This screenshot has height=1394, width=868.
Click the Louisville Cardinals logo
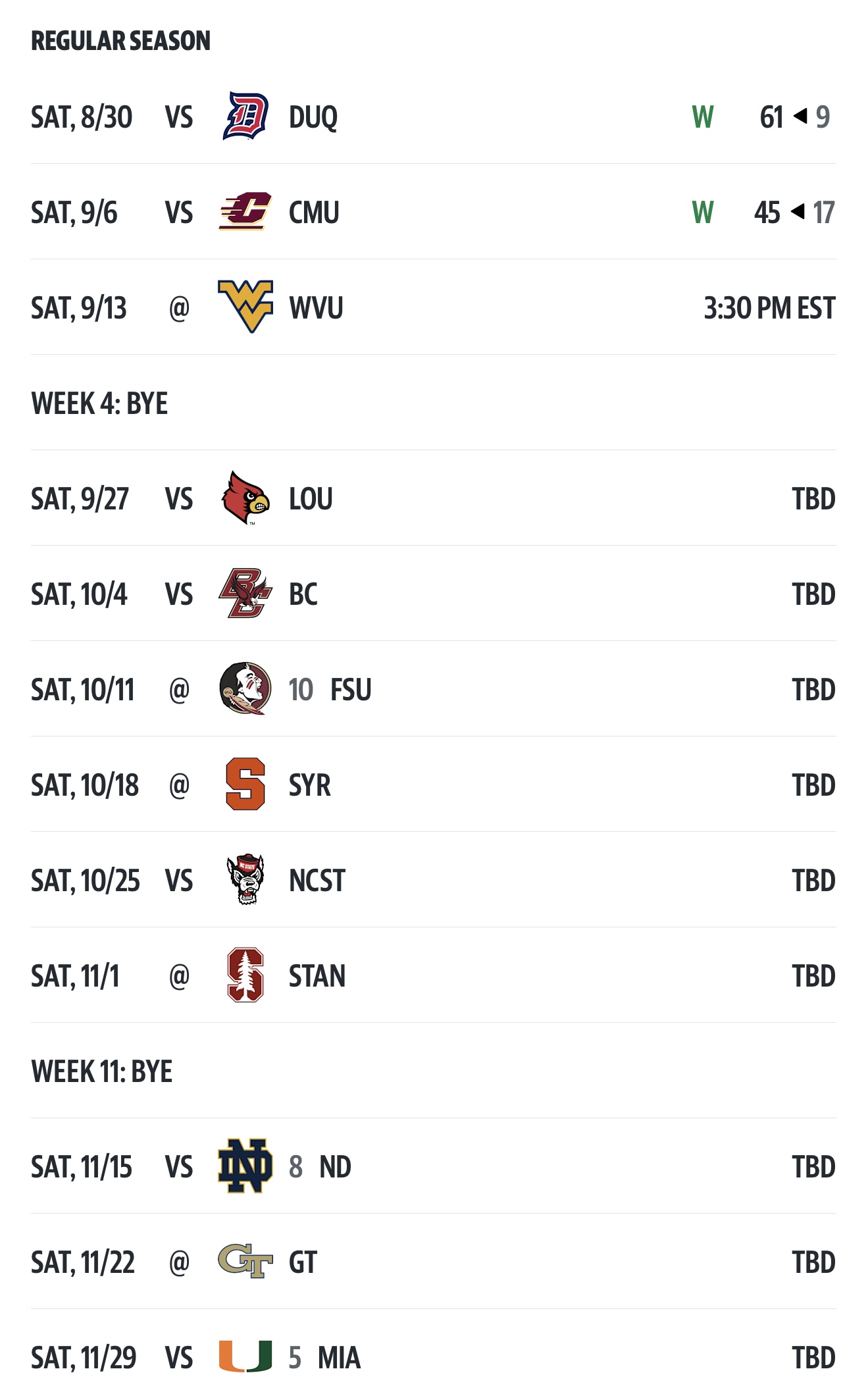pyautogui.click(x=245, y=498)
